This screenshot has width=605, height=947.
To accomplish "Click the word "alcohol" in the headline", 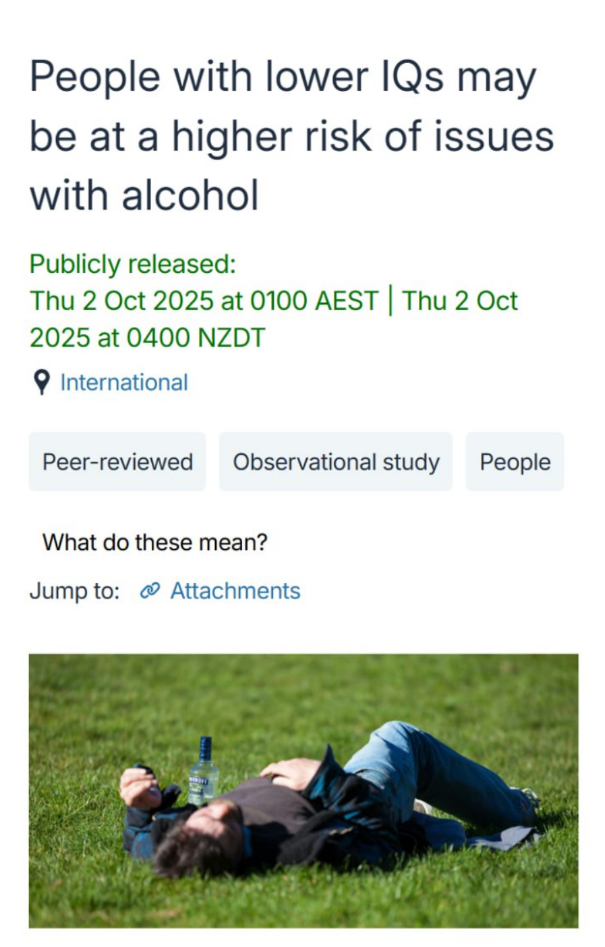I will (190, 195).
